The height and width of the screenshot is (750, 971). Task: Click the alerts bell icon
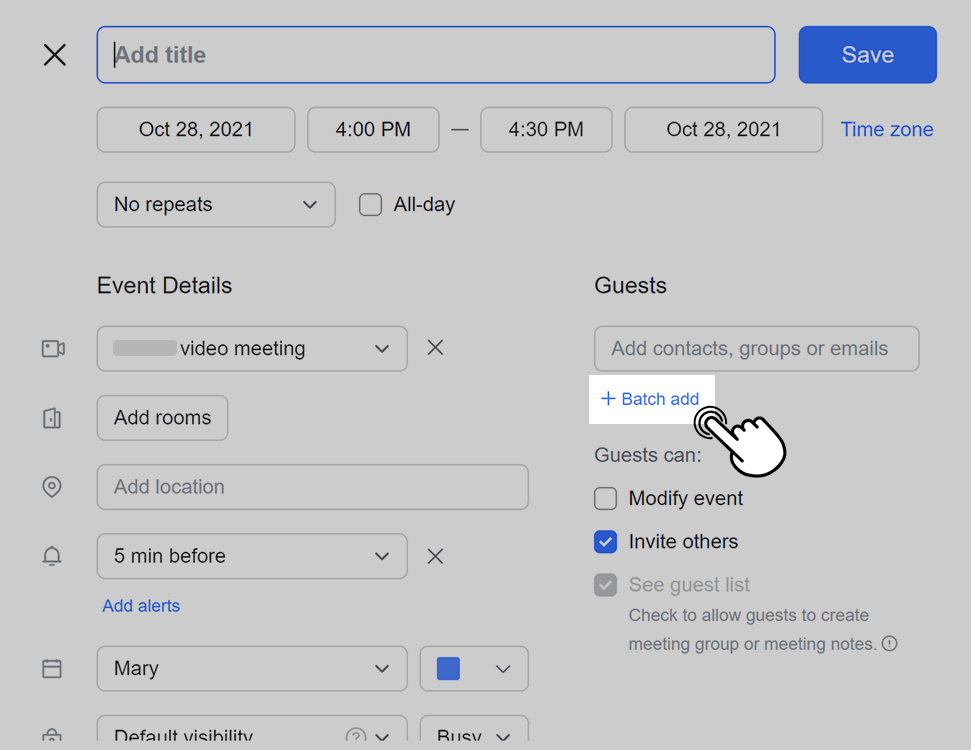(x=53, y=556)
